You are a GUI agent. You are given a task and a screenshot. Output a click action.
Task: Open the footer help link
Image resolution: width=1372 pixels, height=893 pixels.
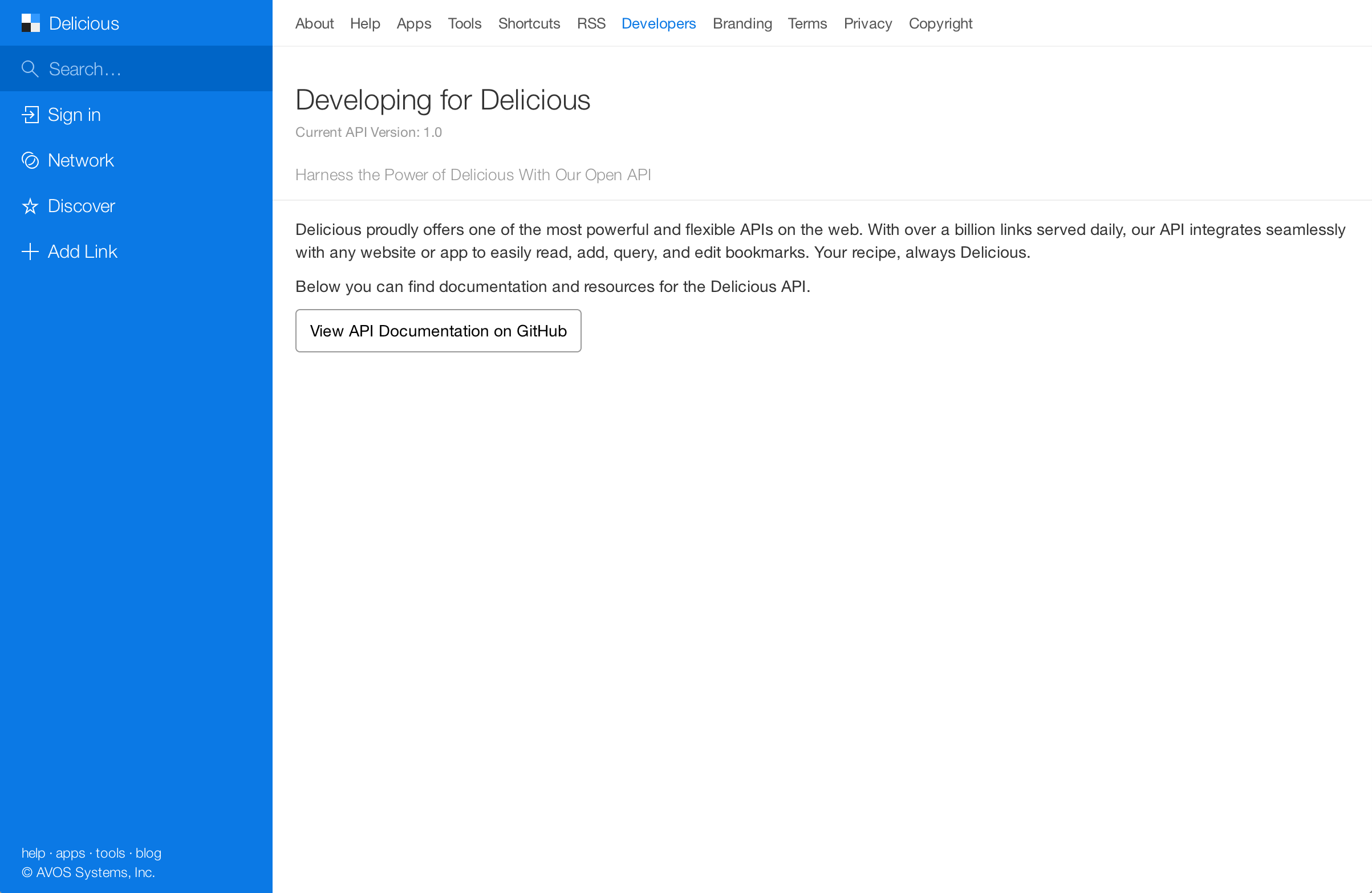(34, 853)
